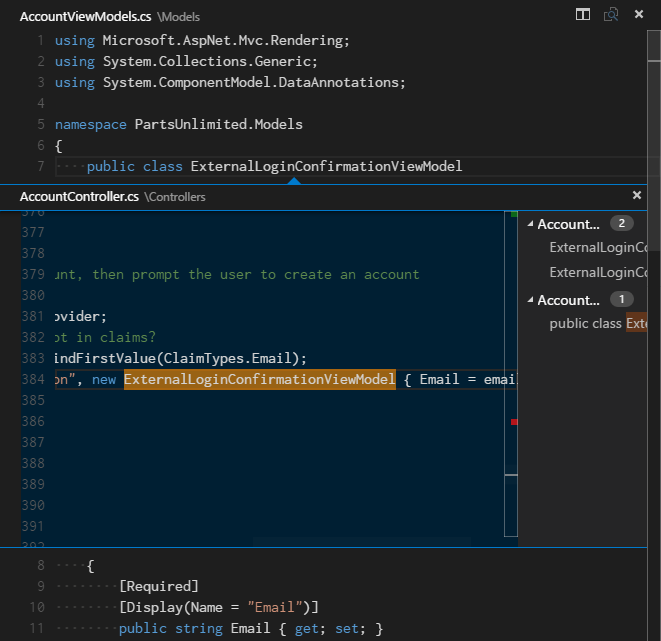Click the magnifier-over-files icon in title bar
661x641 pixels.
[610, 15]
